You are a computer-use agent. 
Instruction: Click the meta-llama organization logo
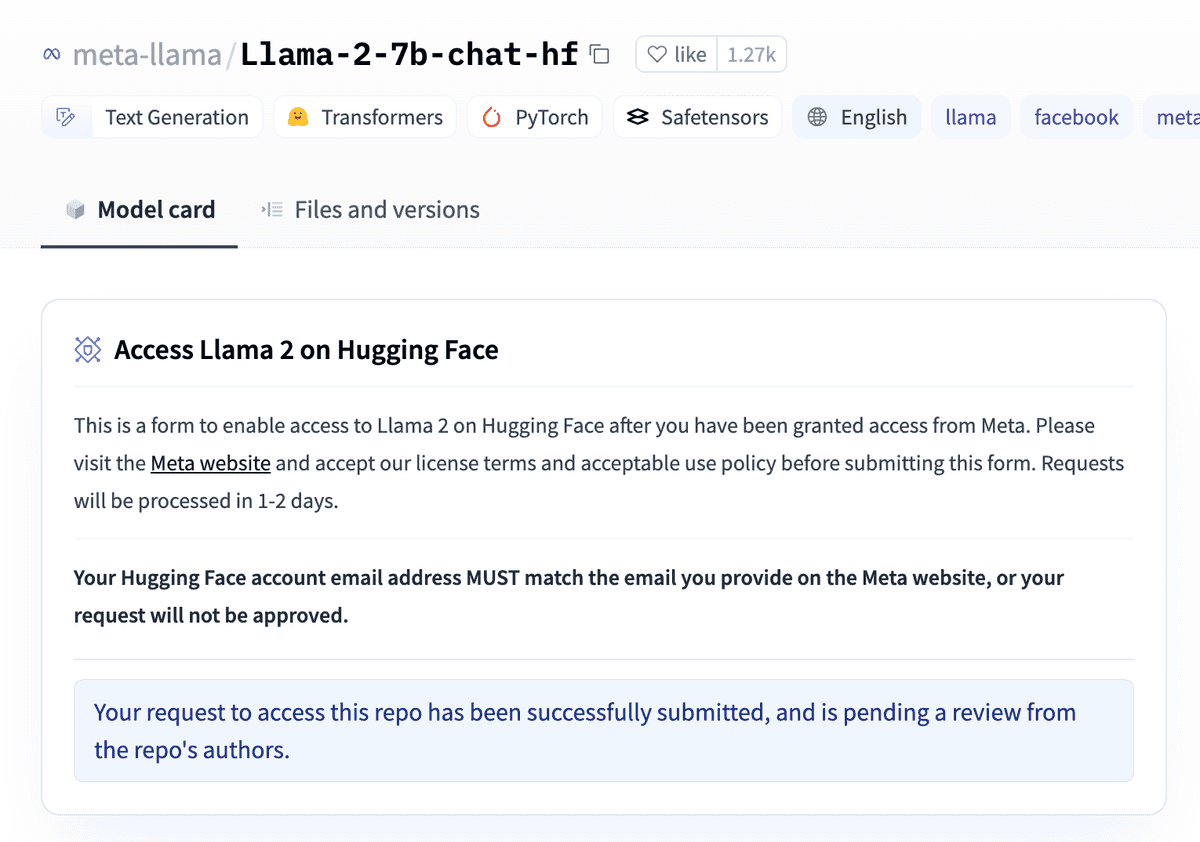[x=50, y=55]
